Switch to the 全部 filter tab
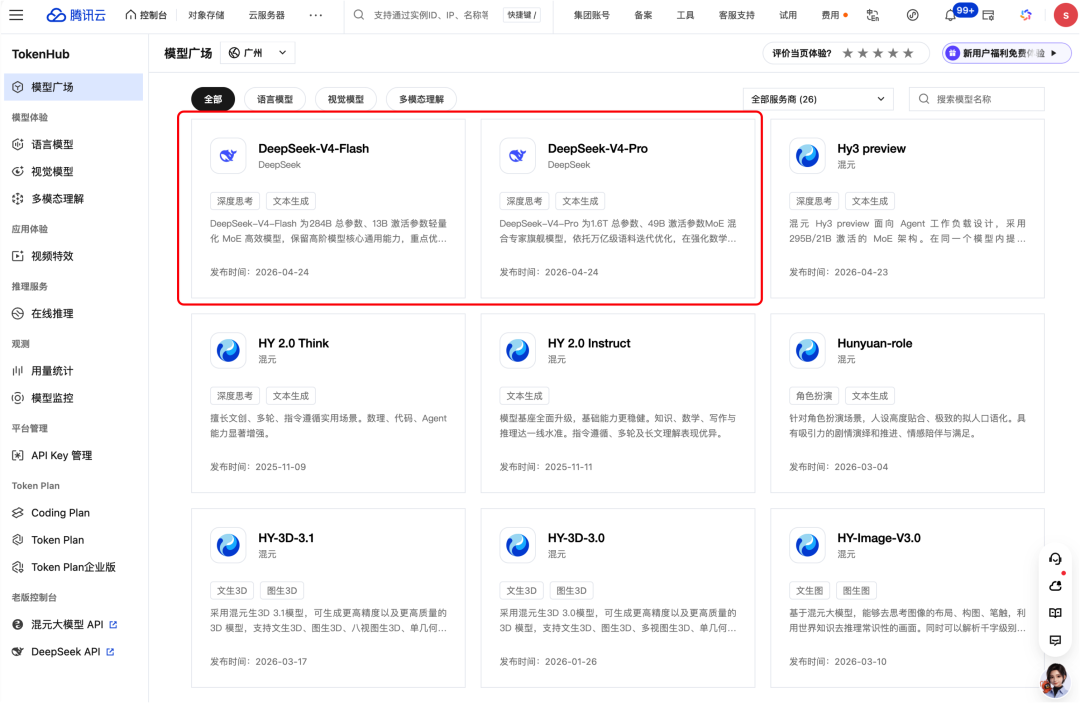The height and width of the screenshot is (703, 1080). [x=212, y=98]
